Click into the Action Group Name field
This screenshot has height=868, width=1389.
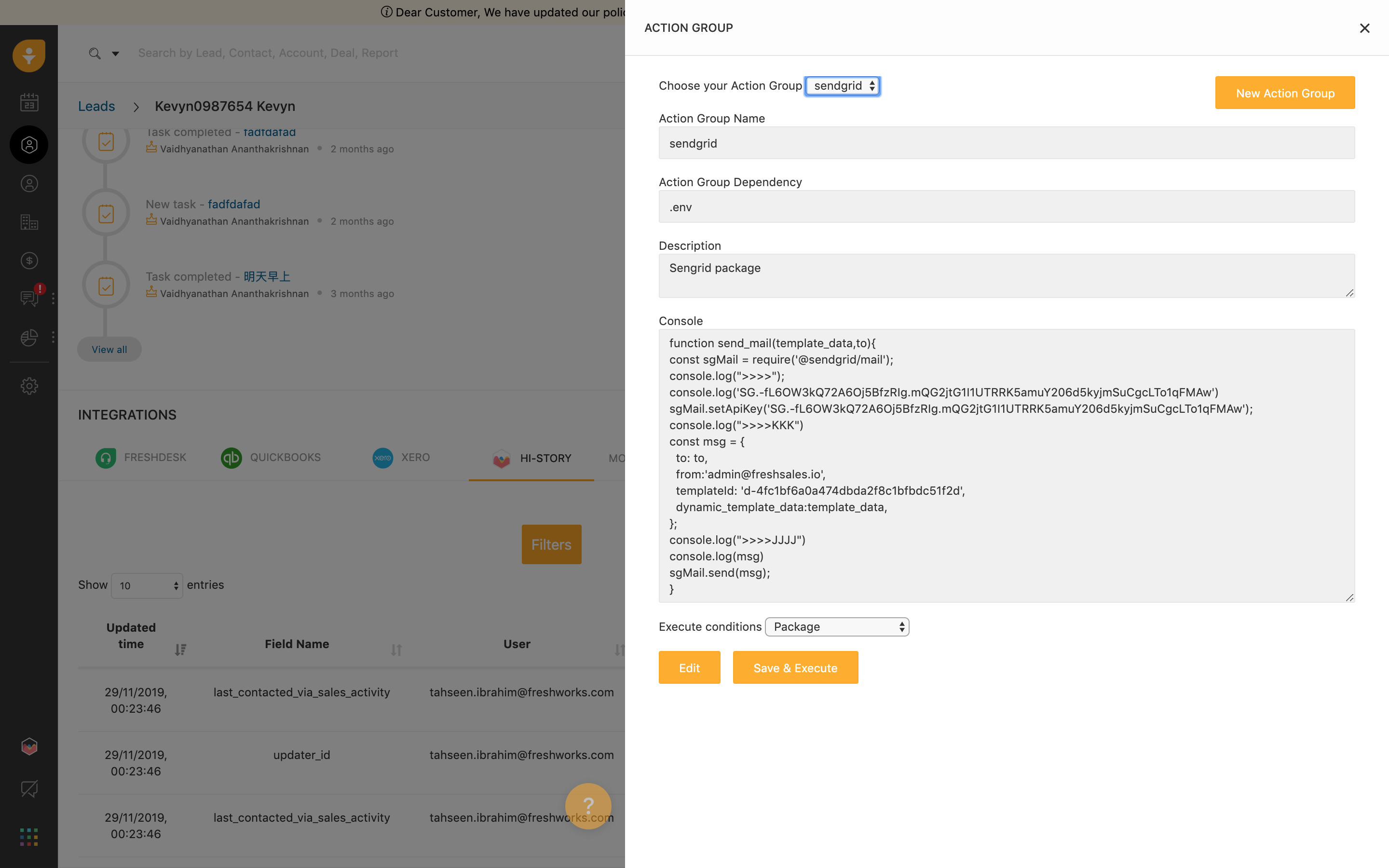pyautogui.click(x=1006, y=143)
